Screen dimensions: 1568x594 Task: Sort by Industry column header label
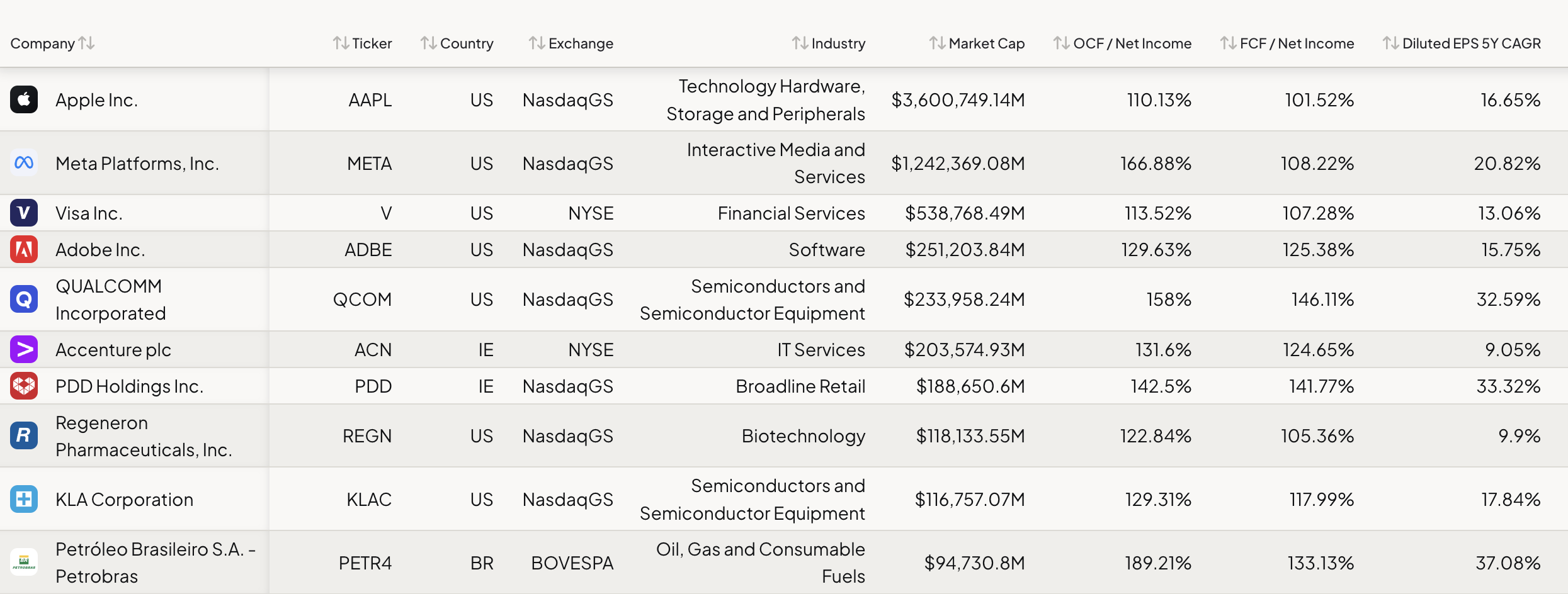[838, 43]
